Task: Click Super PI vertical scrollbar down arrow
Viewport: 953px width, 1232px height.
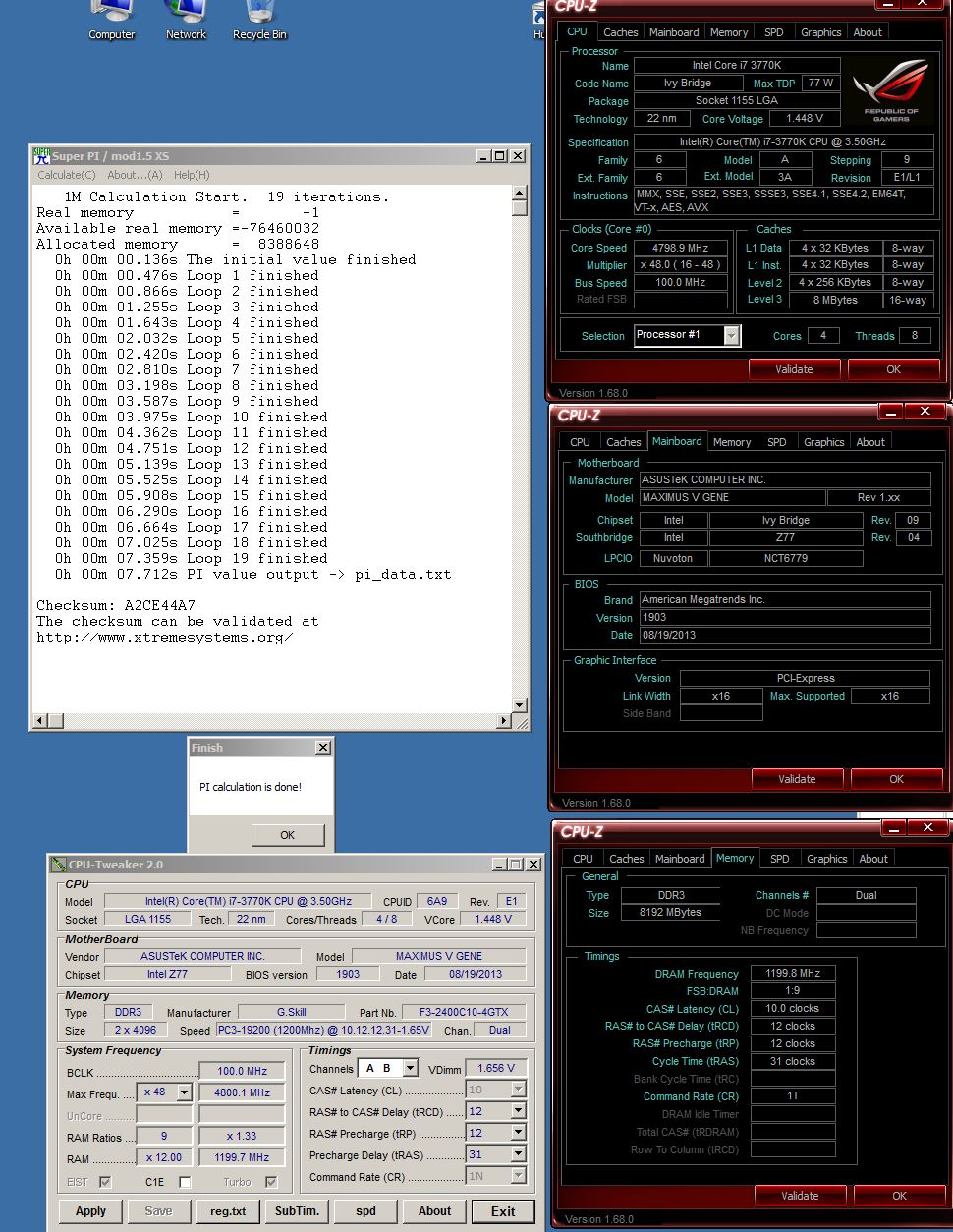Action: (520, 705)
